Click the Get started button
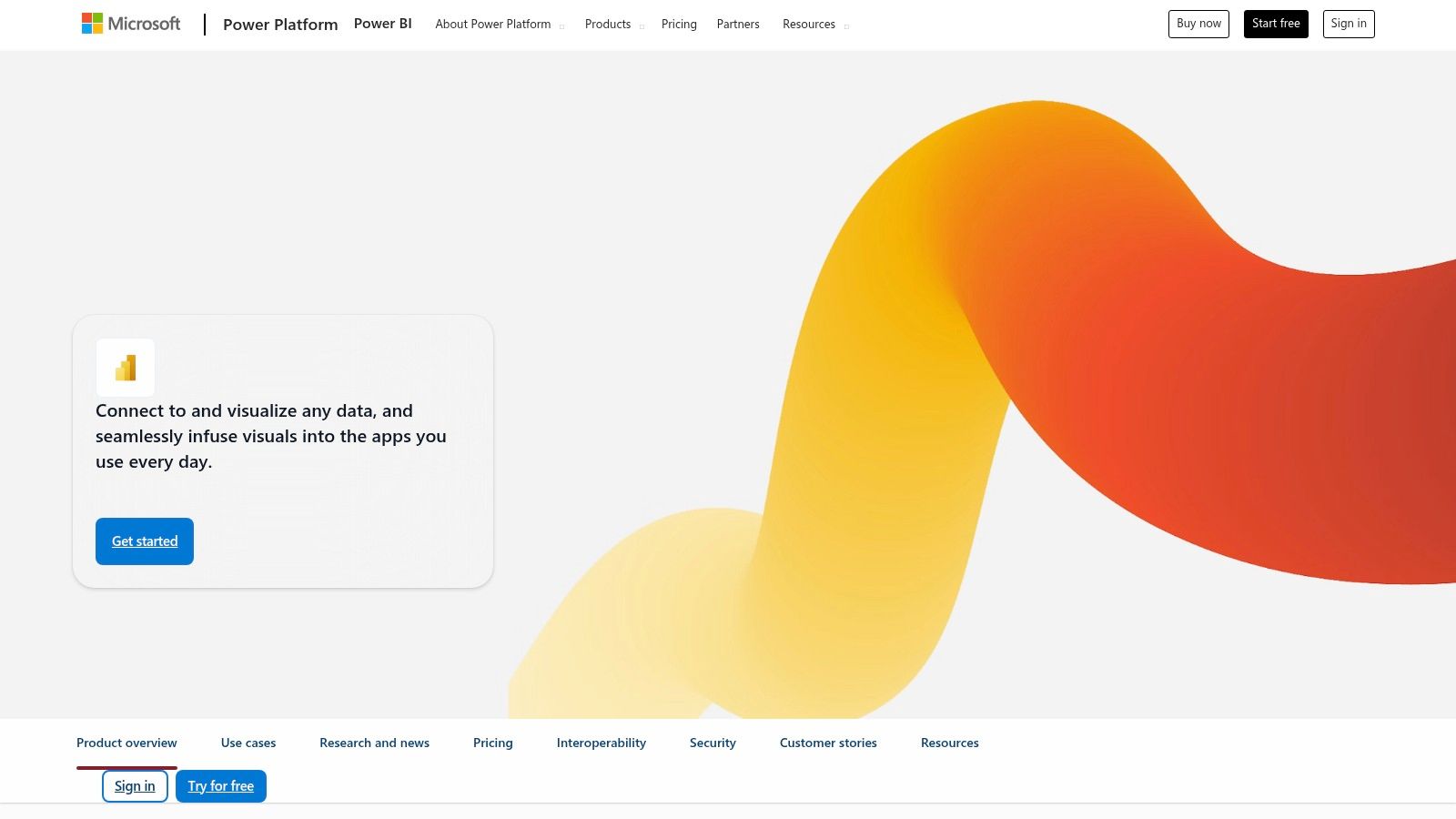1456x819 pixels. pyautogui.click(x=144, y=541)
